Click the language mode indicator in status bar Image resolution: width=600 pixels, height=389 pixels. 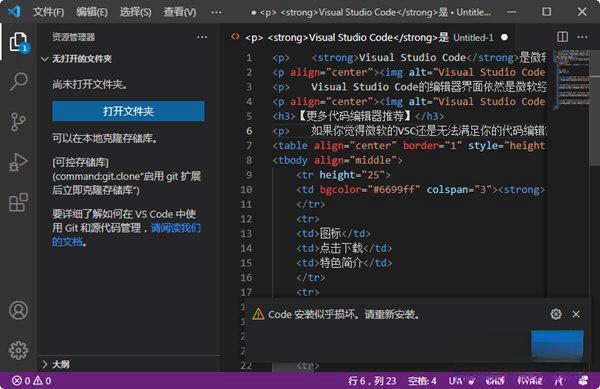[530, 381]
